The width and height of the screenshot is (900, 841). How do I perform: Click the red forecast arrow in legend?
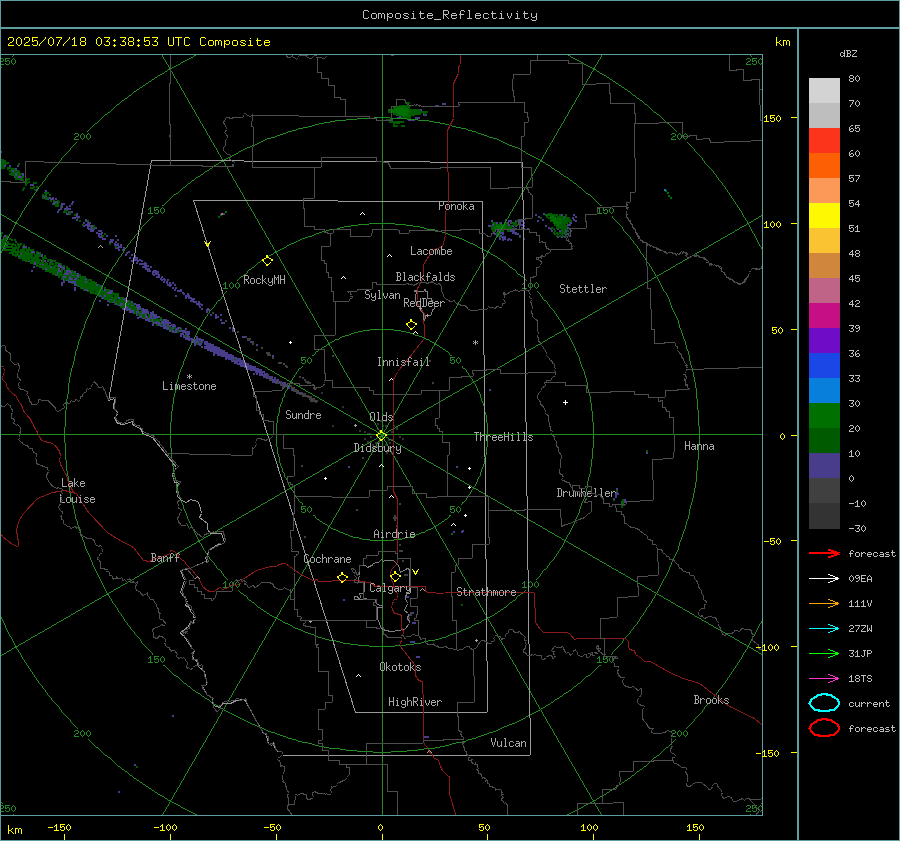pyautogui.click(x=824, y=553)
